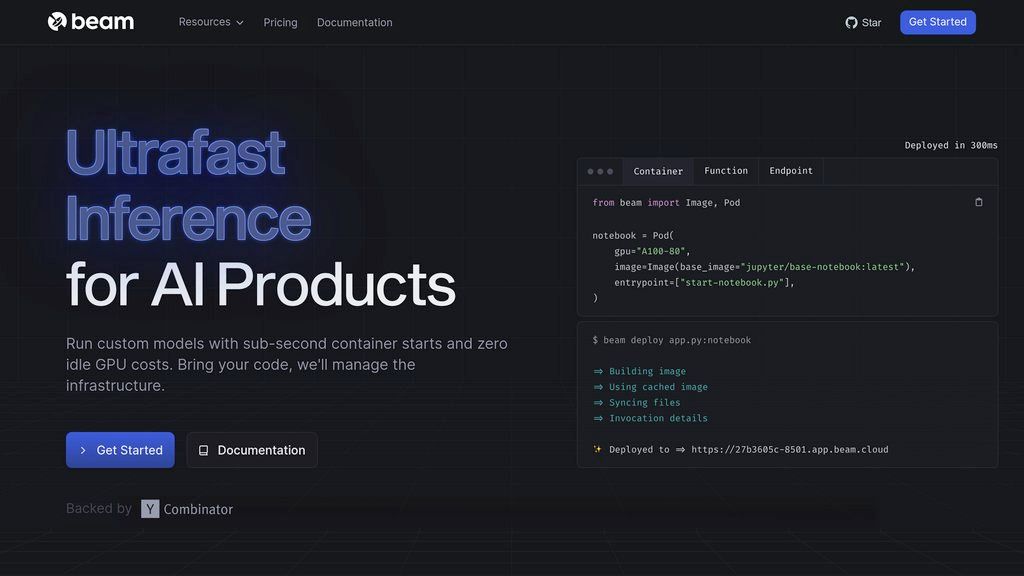Click the "Invocation details" log line

coord(650,418)
